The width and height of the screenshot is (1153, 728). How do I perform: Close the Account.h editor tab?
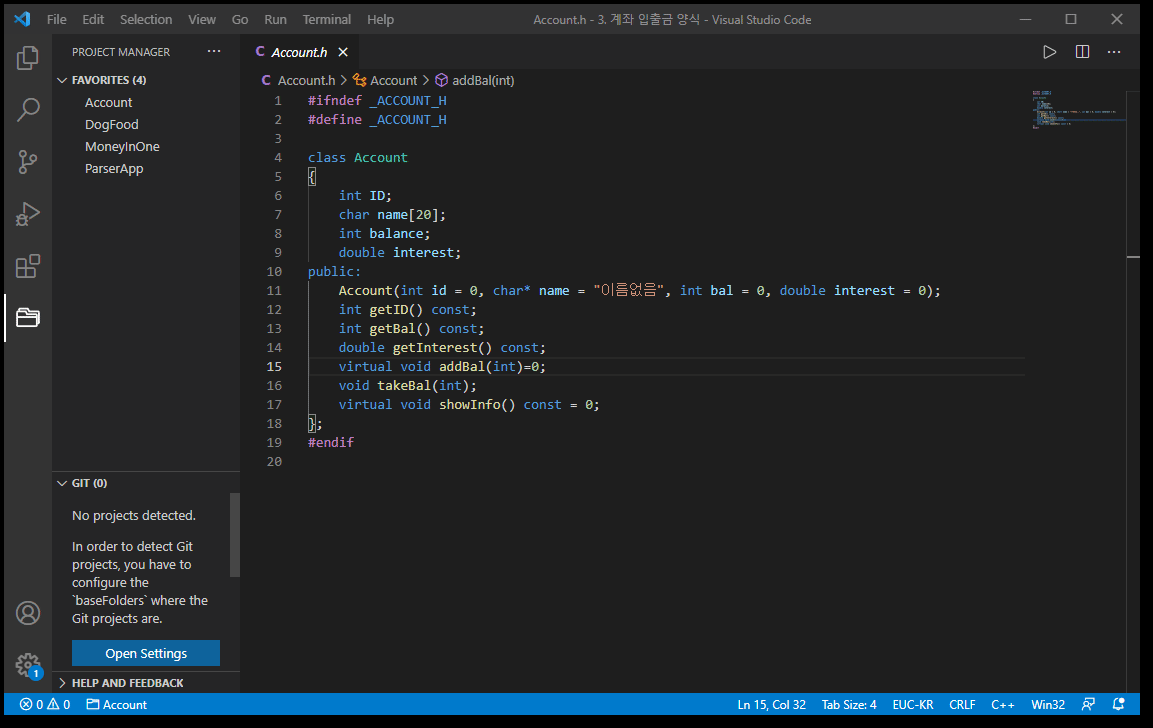(343, 52)
